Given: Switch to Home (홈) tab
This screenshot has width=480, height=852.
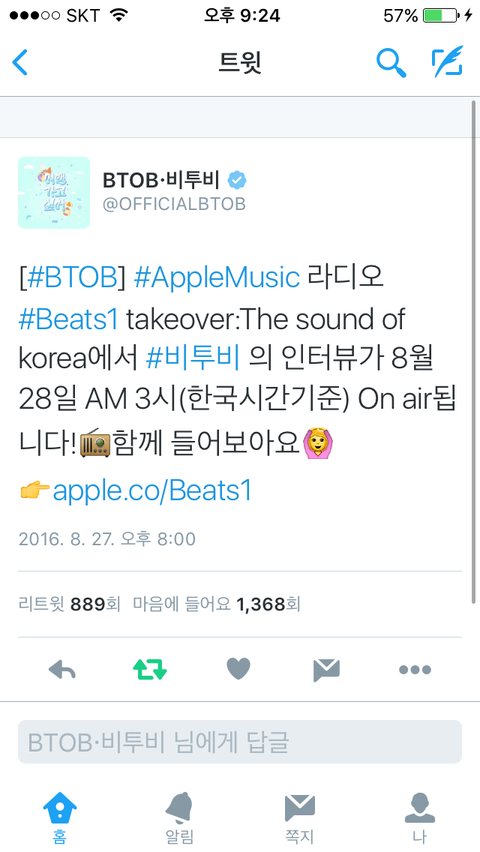Looking at the screenshot, I should [x=60, y=818].
